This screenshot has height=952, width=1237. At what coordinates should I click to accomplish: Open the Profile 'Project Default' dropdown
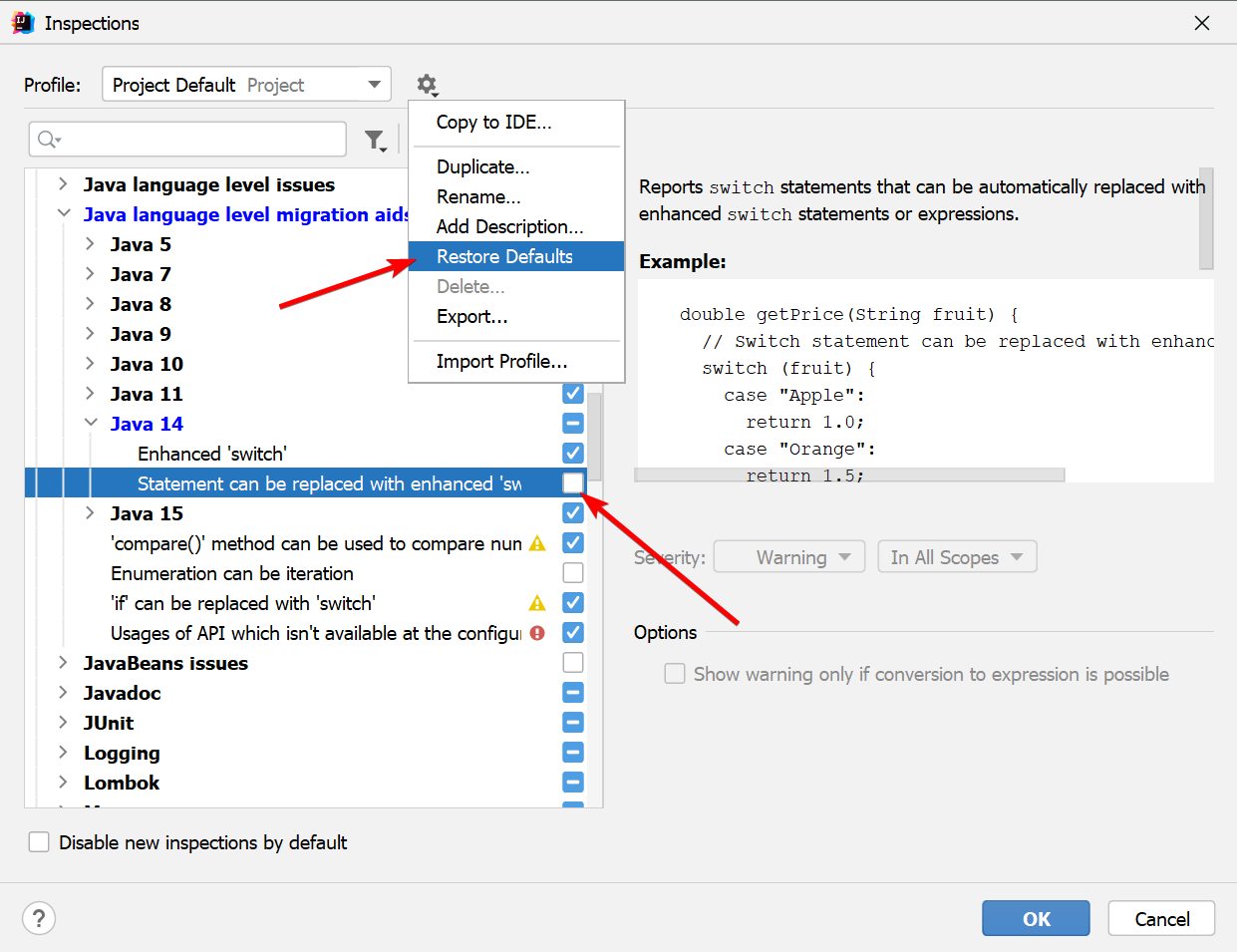tap(246, 85)
